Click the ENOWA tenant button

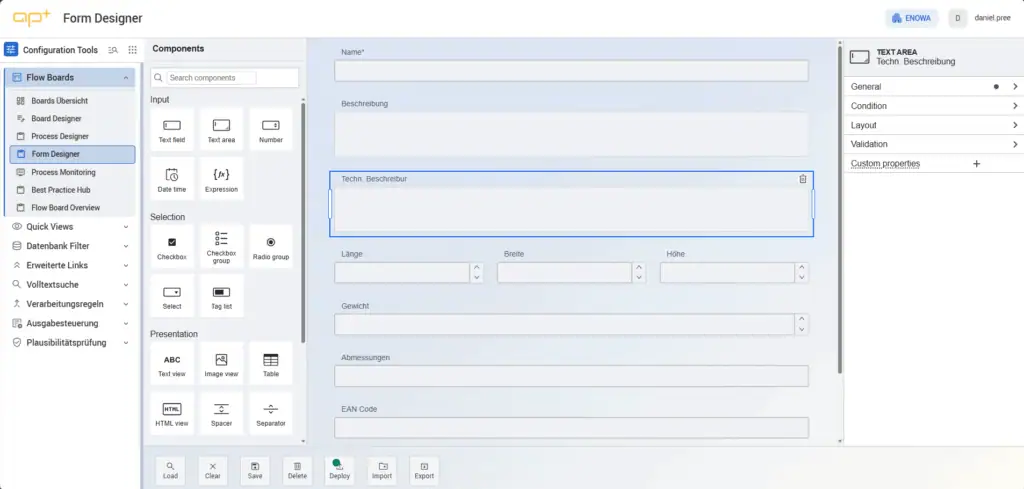(x=912, y=18)
